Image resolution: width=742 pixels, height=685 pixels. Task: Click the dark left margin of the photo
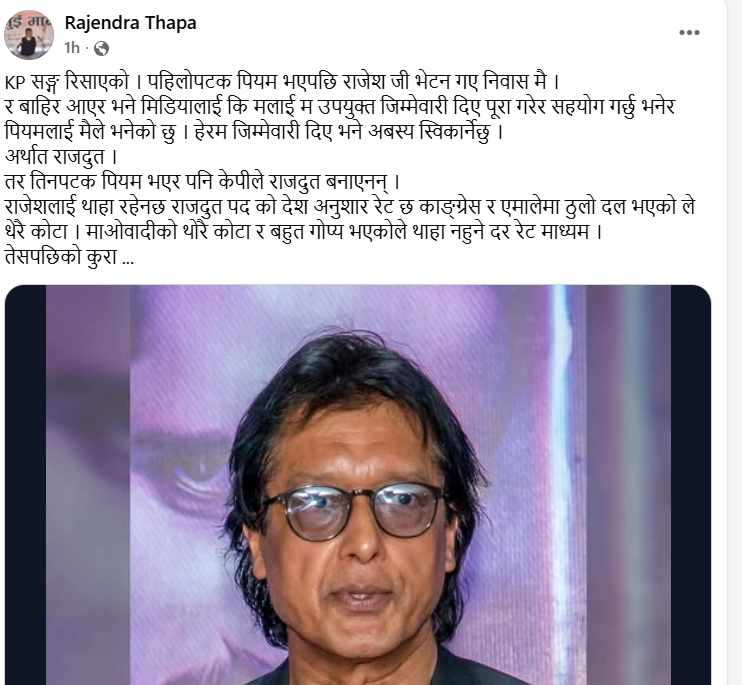click(25, 485)
